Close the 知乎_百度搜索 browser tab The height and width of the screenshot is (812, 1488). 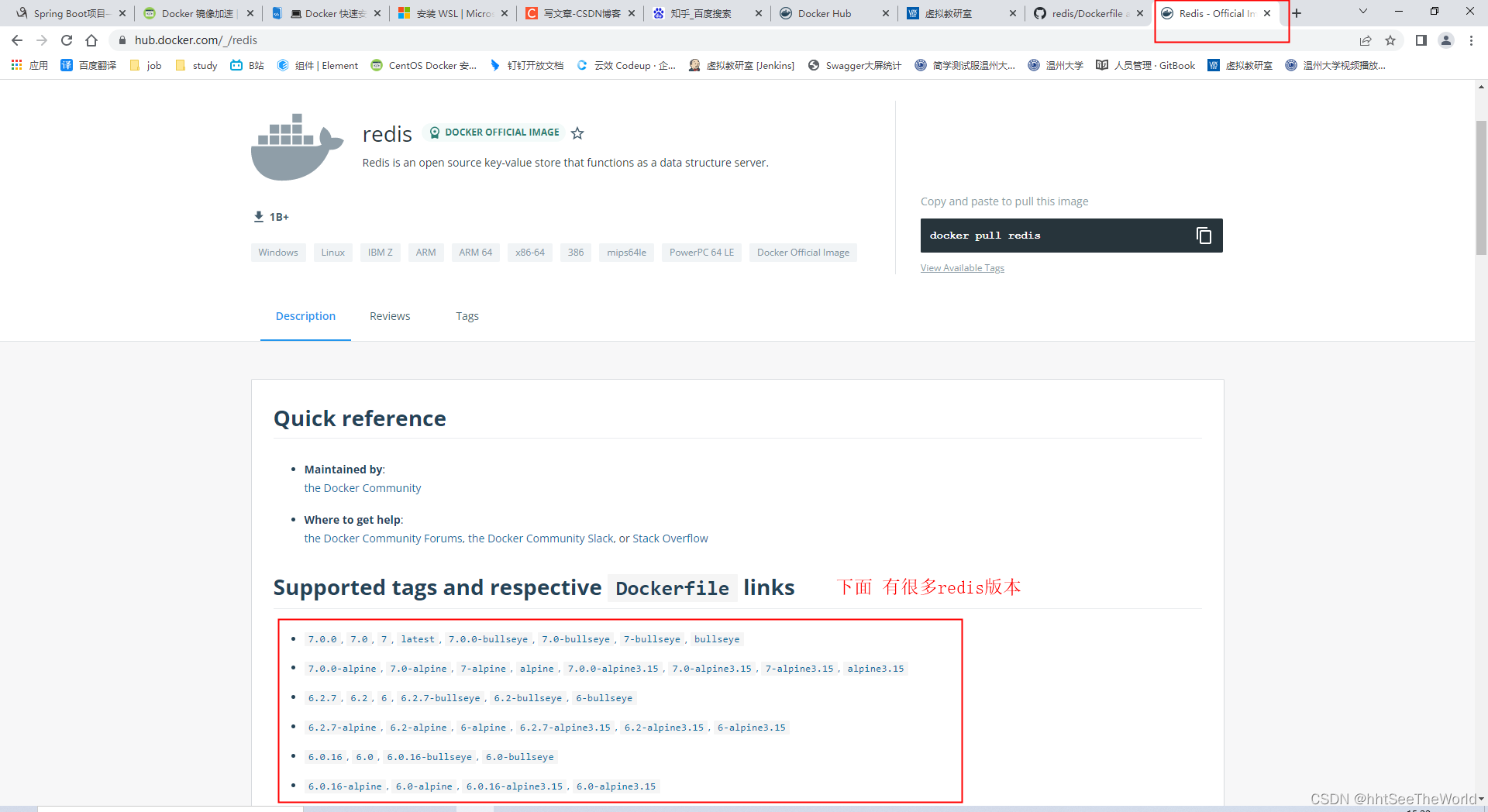click(759, 13)
